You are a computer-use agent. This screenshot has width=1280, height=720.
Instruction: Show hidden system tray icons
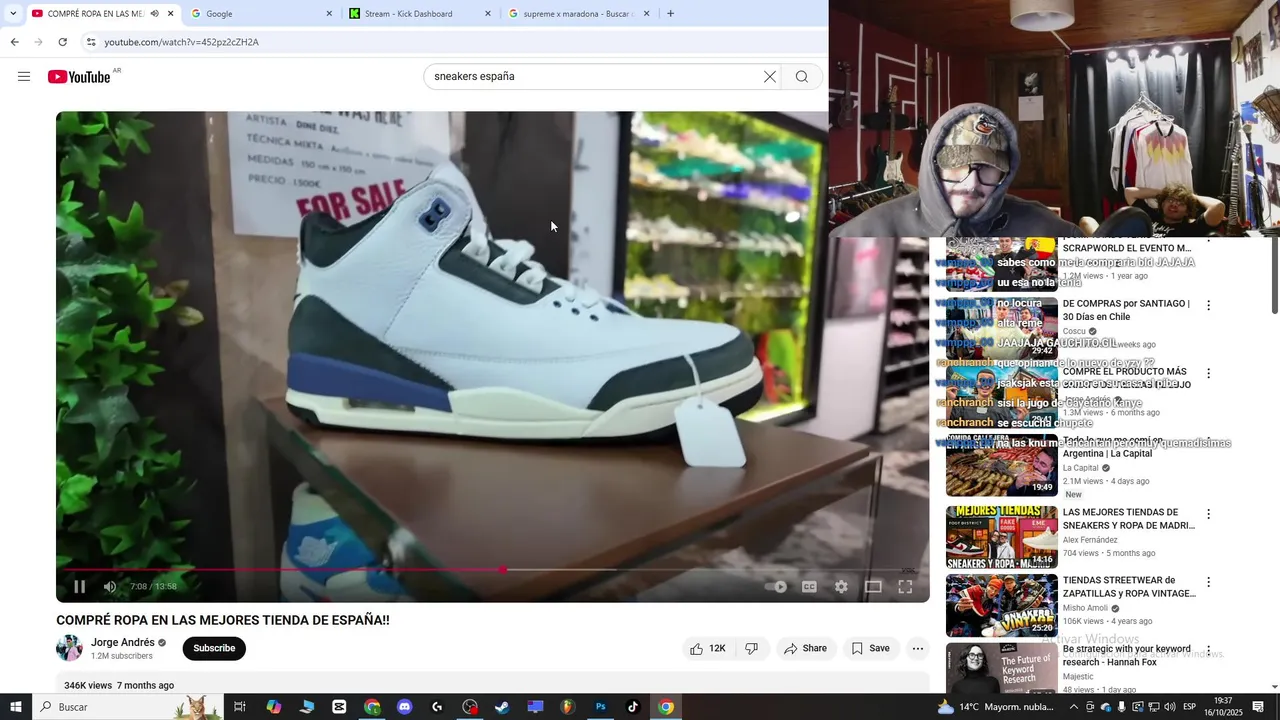(1074, 707)
